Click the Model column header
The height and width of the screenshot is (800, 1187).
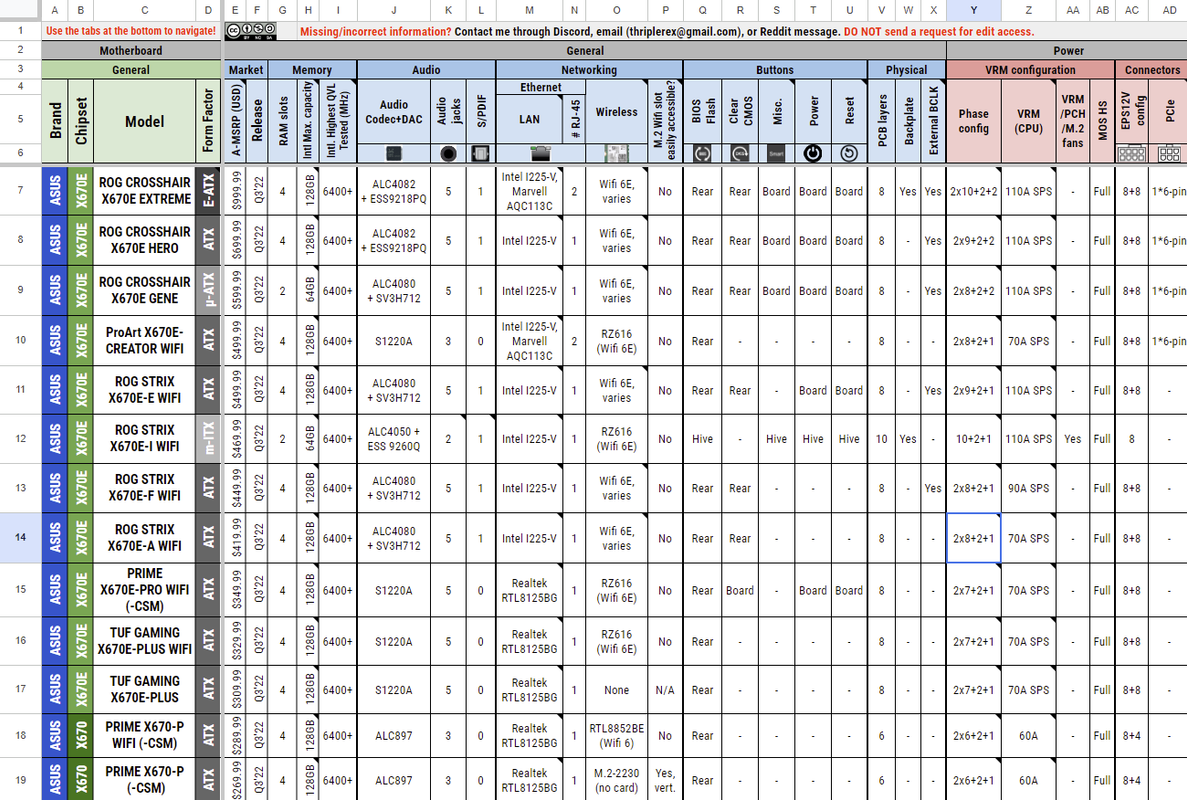coord(145,121)
